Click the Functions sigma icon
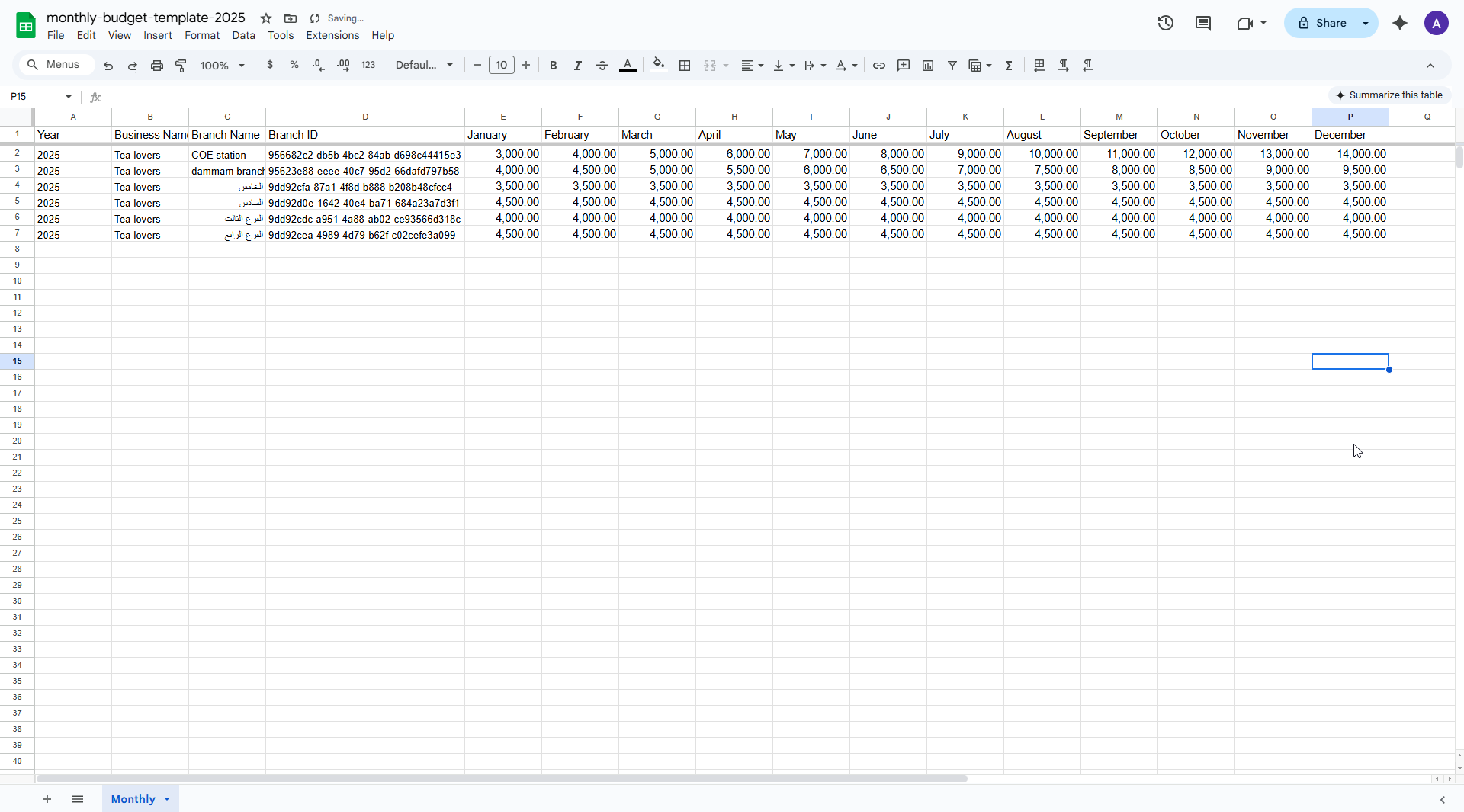1464x812 pixels. coord(1009,66)
